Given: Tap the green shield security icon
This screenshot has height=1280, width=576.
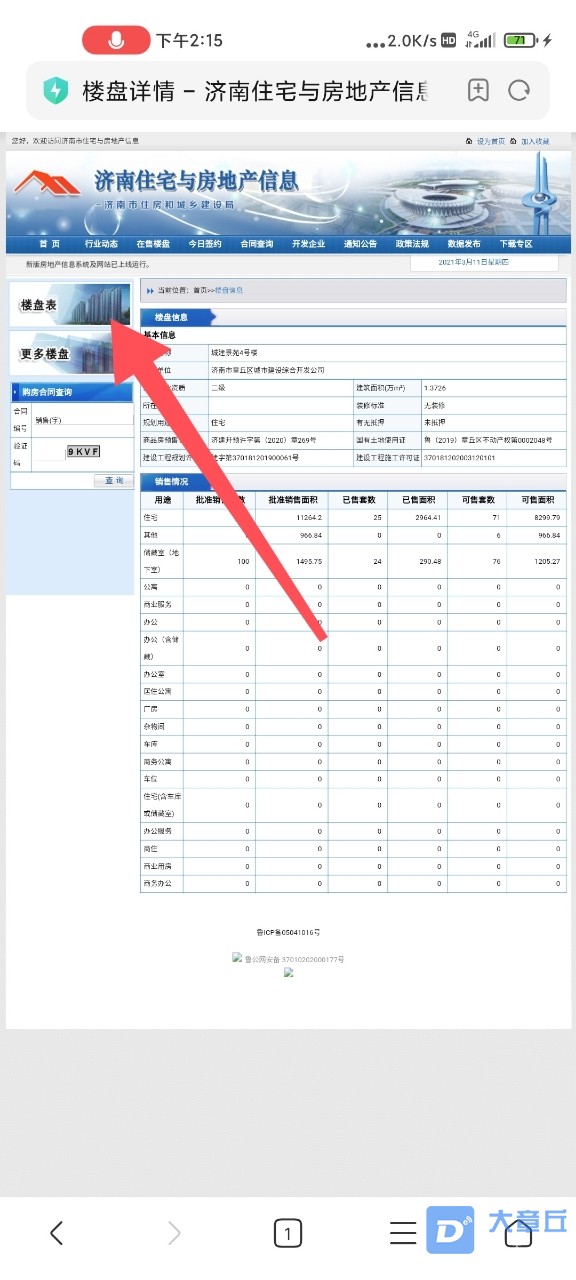Looking at the screenshot, I should click(x=55, y=91).
